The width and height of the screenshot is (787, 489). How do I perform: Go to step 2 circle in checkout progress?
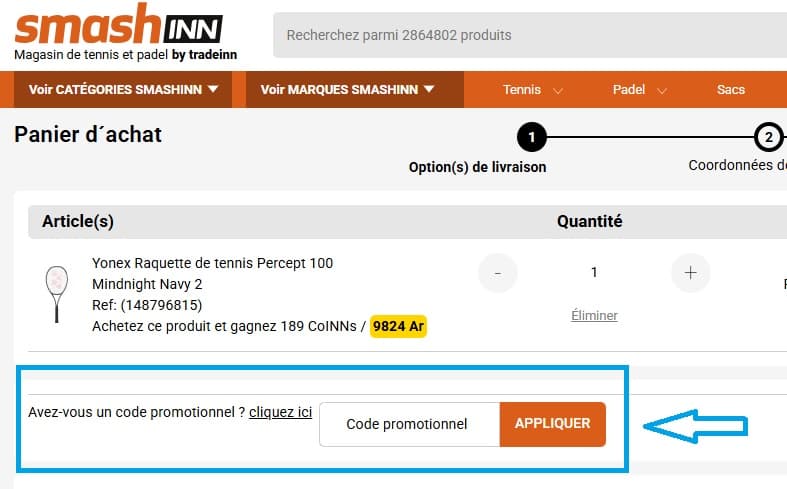[768, 136]
